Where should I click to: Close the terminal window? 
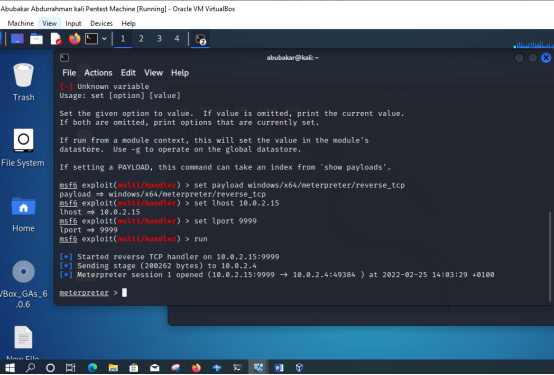pyautogui.click(x=546, y=58)
